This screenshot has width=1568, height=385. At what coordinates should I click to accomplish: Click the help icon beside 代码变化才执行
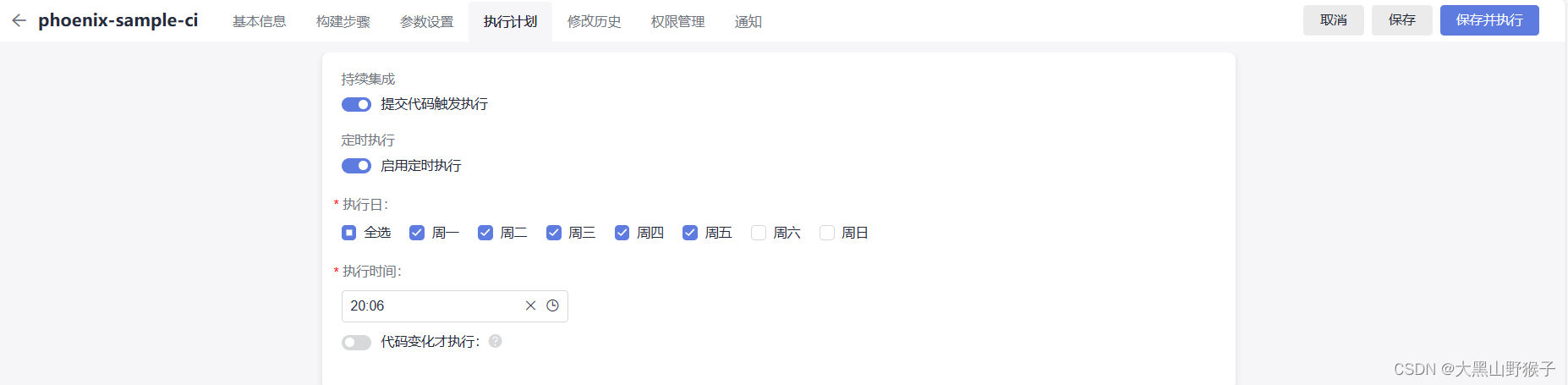click(496, 341)
